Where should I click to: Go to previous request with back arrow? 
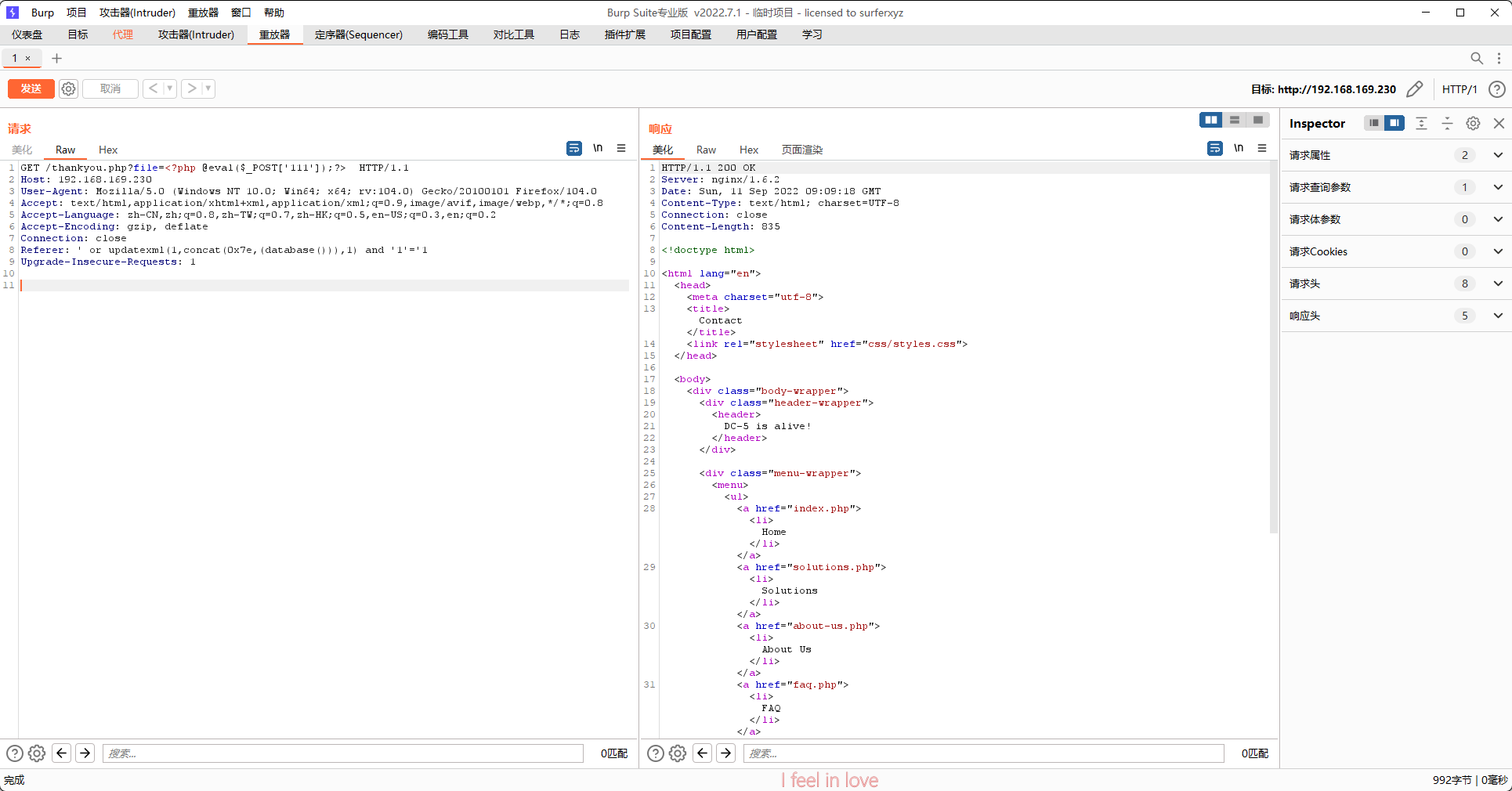coord(153,88)
